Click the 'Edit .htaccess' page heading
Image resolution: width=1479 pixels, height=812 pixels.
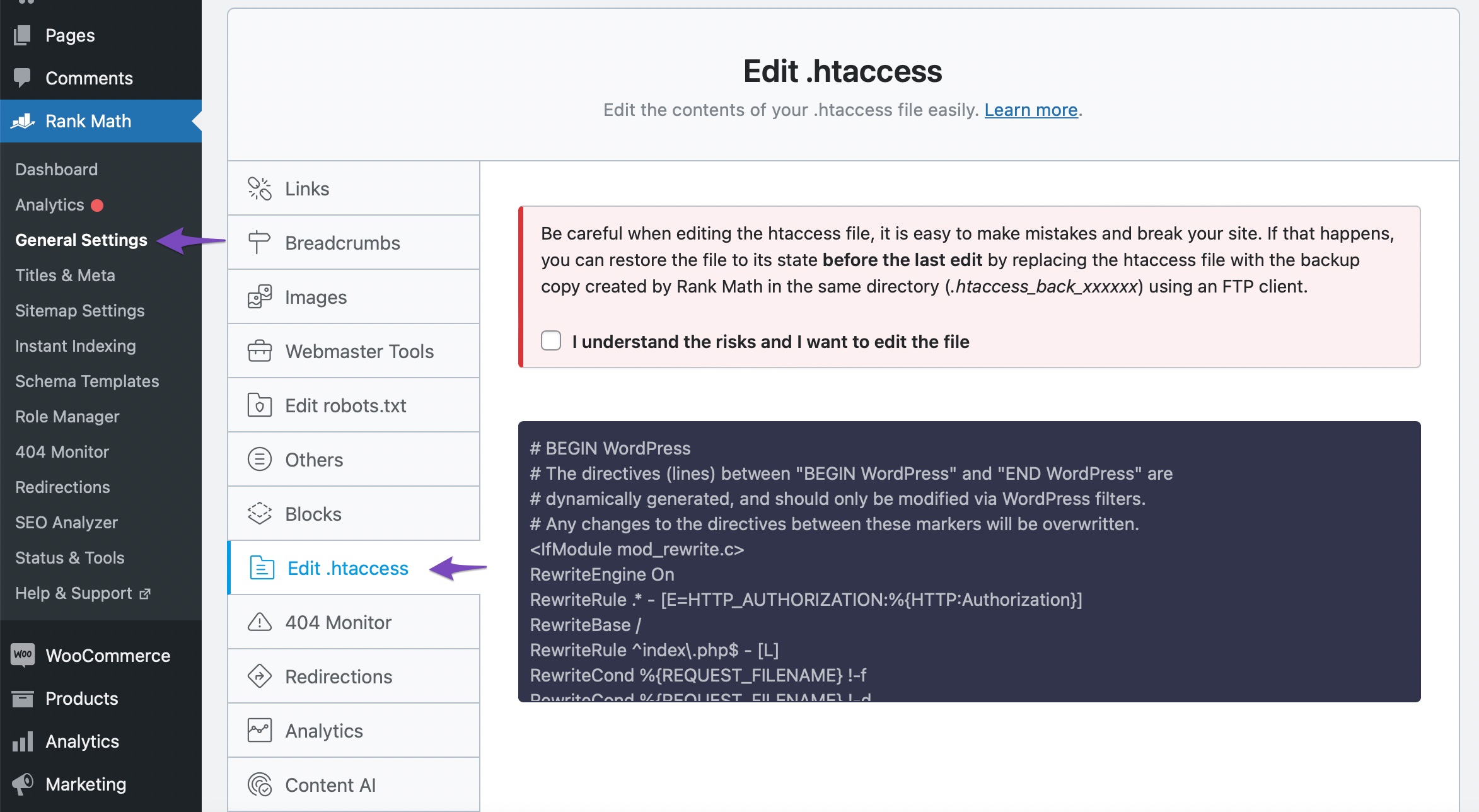pyautogui.click(x=842, y=71)
